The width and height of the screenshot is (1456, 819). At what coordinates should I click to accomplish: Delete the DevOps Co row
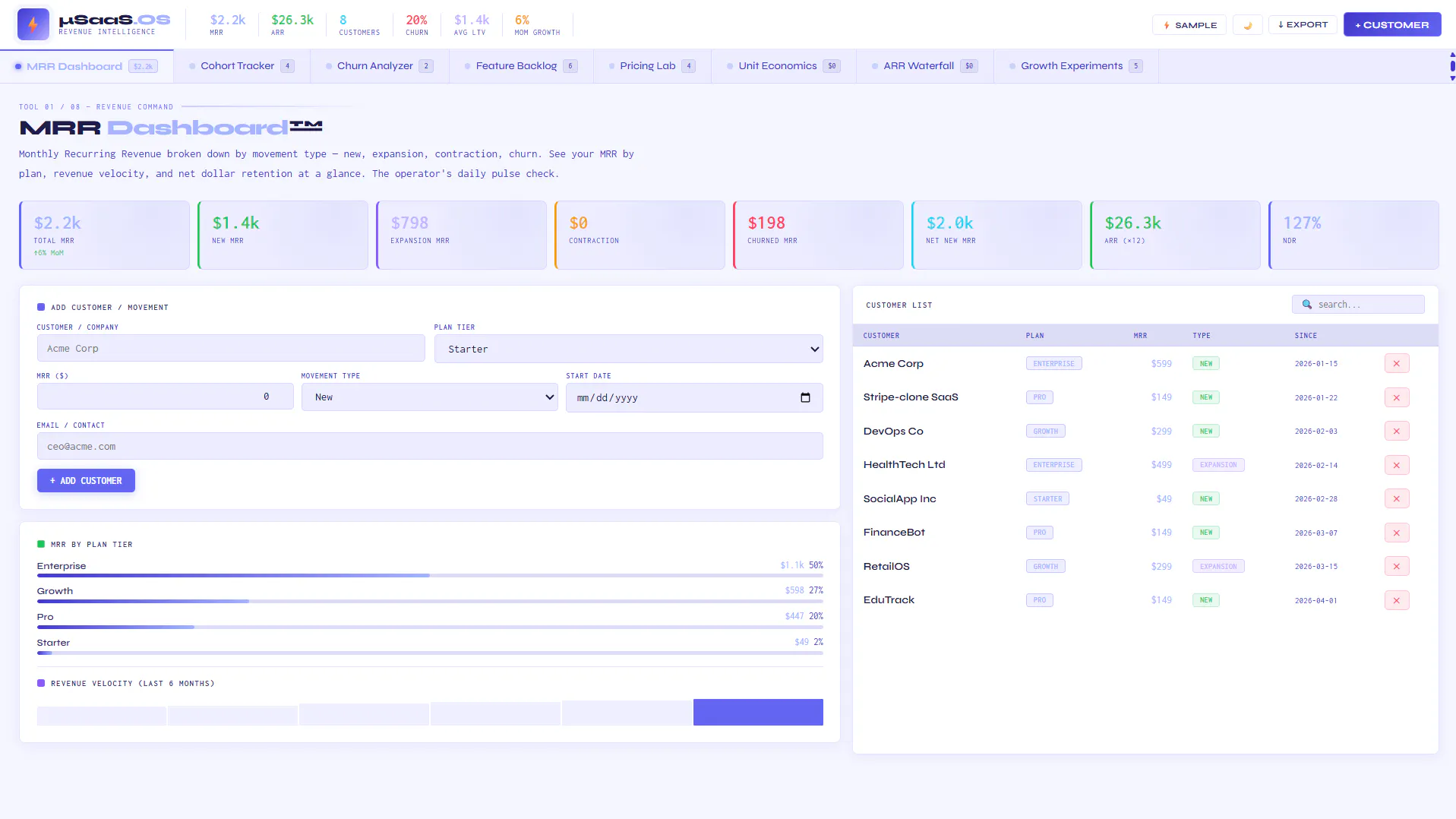coord(1396,432)
